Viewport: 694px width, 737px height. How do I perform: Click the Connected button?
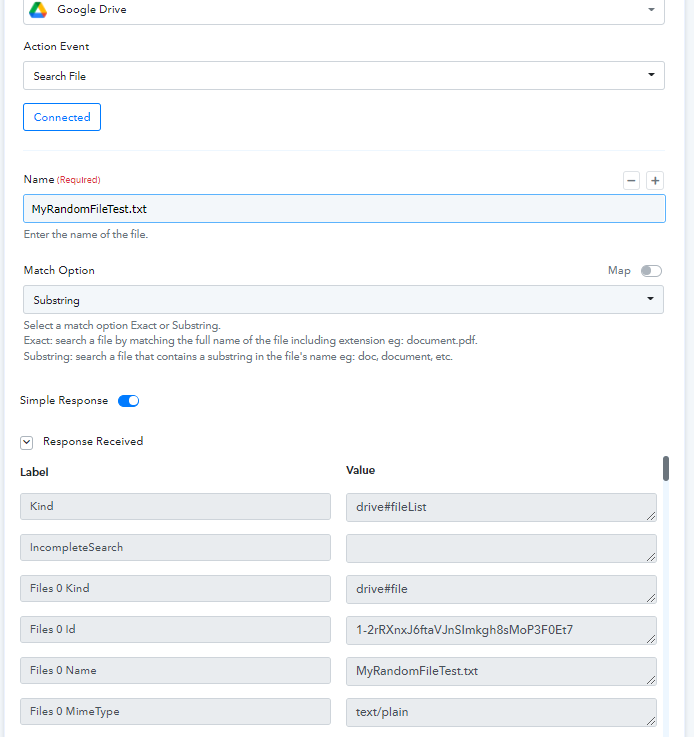point(62,117)
